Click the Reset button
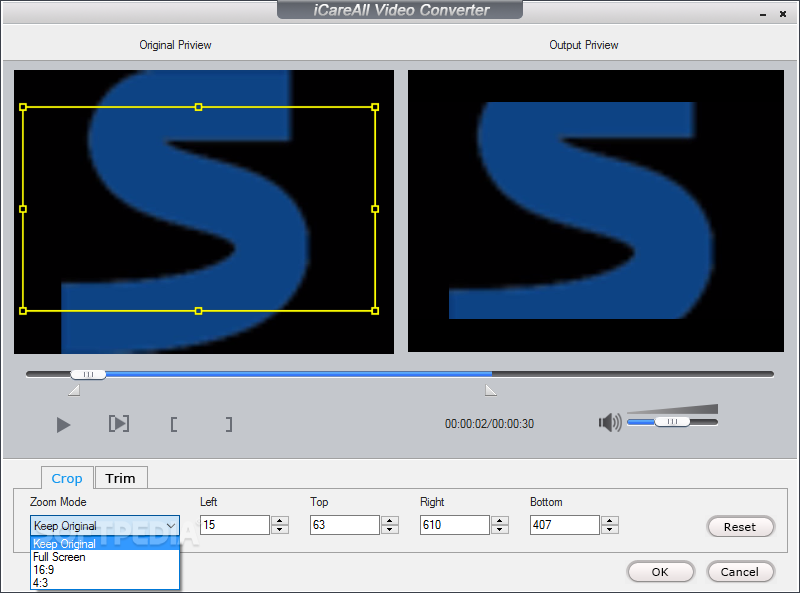 (740, 527)
